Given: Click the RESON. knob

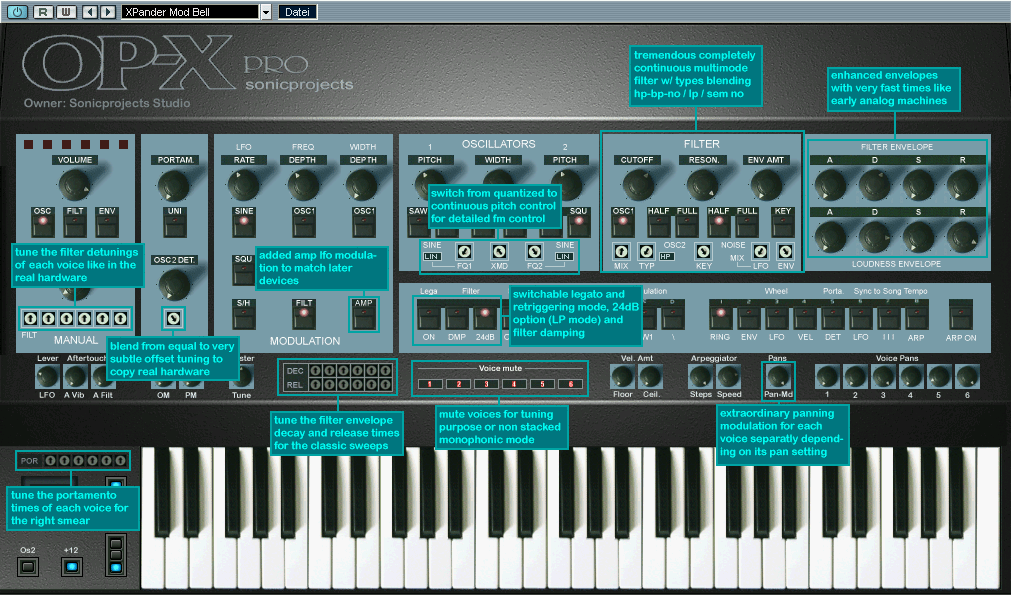Looking at the screenshot, I should pyautogui.click(x=703, y=185).
